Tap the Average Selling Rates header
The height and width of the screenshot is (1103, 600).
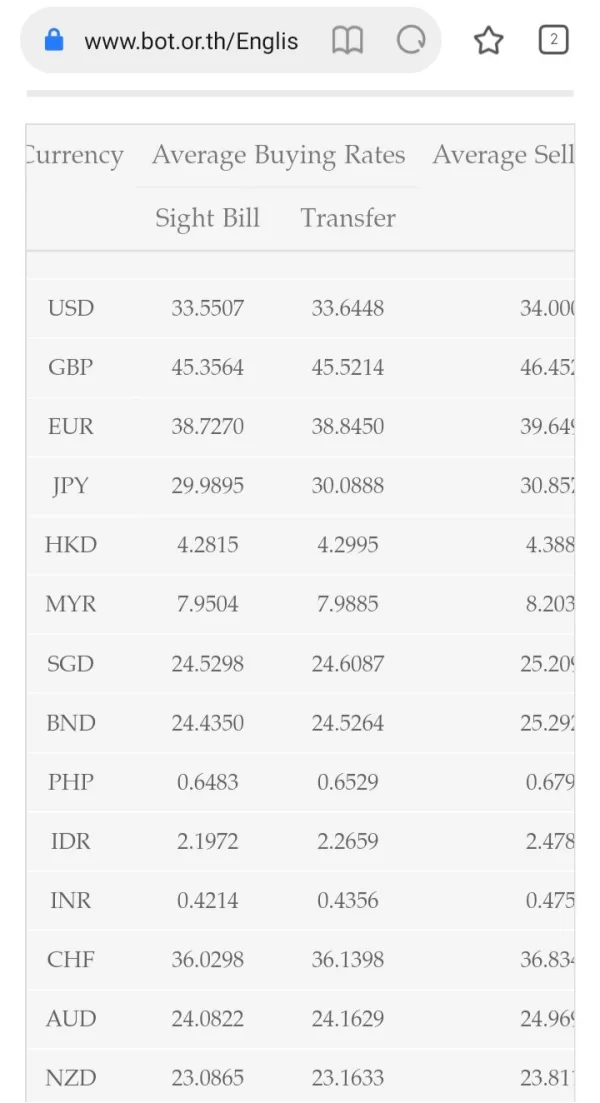(x=503, y=155)
